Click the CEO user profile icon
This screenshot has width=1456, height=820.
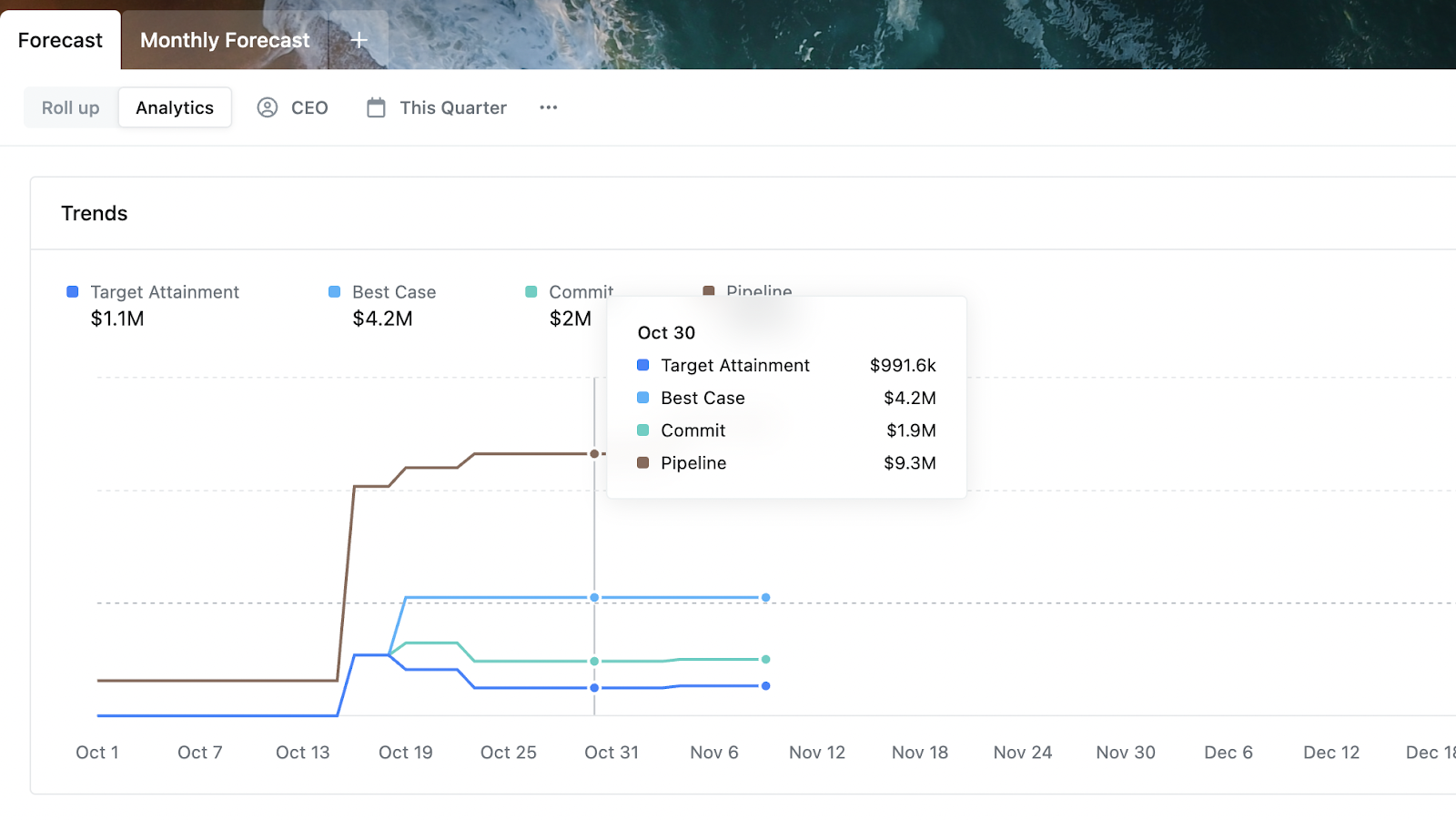coord(267,107)
